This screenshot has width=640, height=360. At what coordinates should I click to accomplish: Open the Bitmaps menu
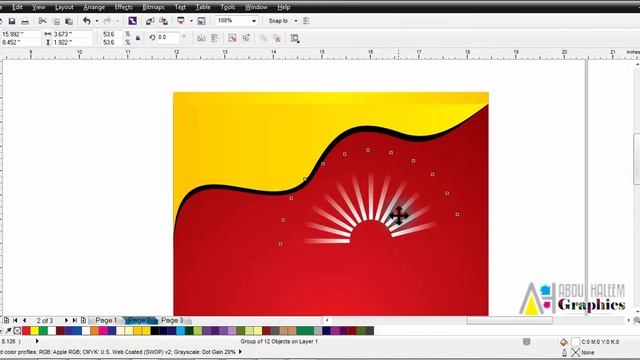pyautogui.click(x=153, y=7)
